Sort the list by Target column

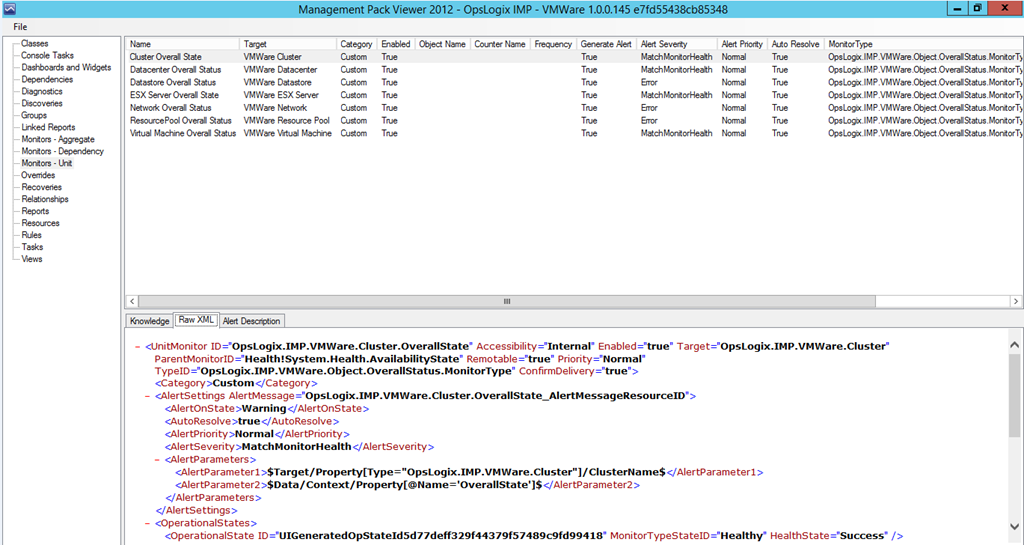[x=258, y=44]
